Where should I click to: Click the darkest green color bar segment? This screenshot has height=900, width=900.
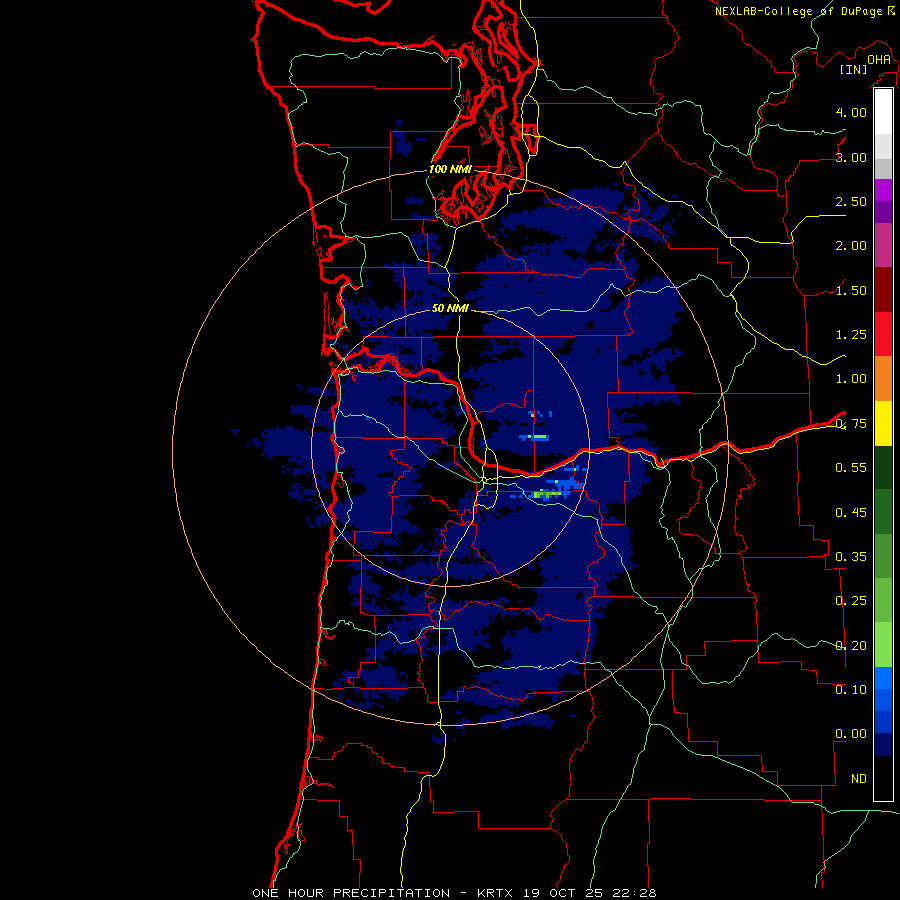click(x=883, y=467)
